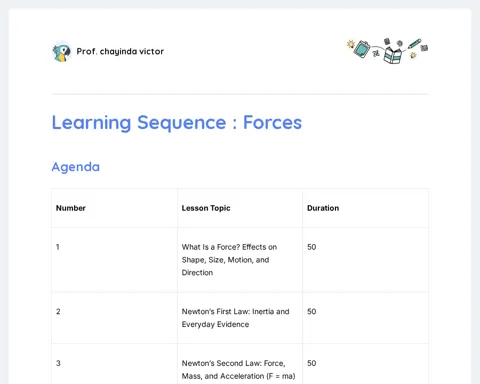Click the Number column header
Image resolution: width=480 pixels, height=384 pixels.
71,208
